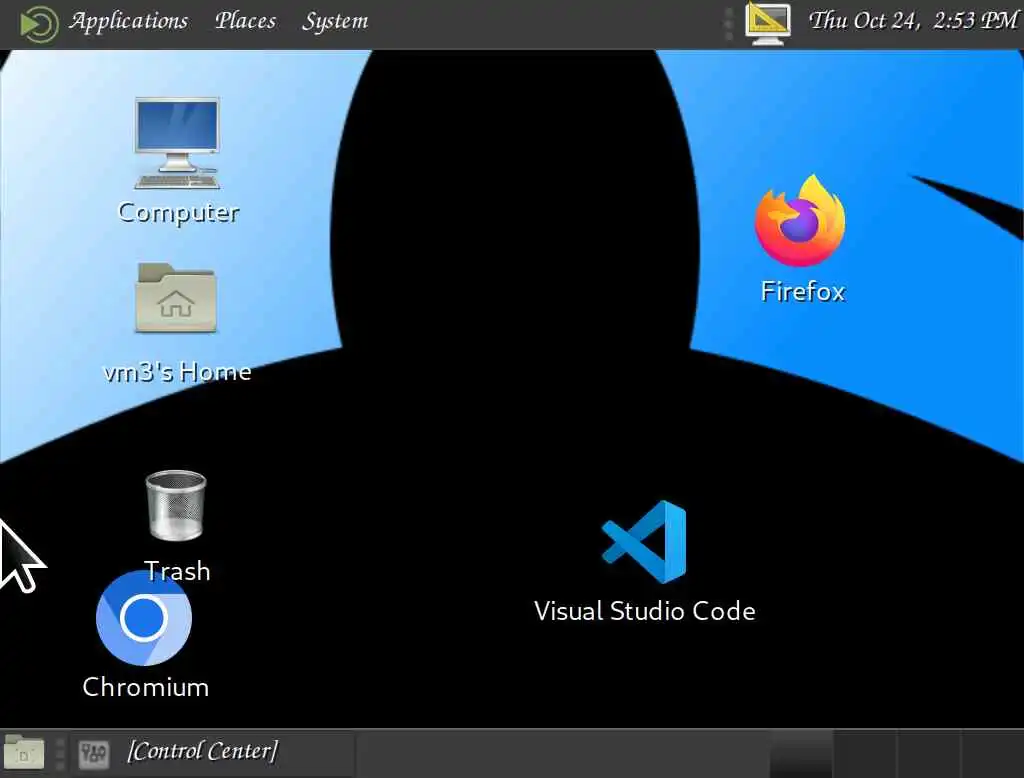
Task: Click the show desktop button in bottom panel
Action: [x=24, y=754]
